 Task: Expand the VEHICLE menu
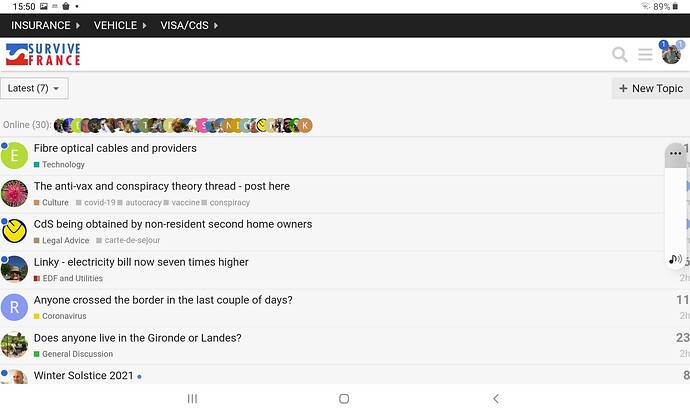click(x=120, y=26)
